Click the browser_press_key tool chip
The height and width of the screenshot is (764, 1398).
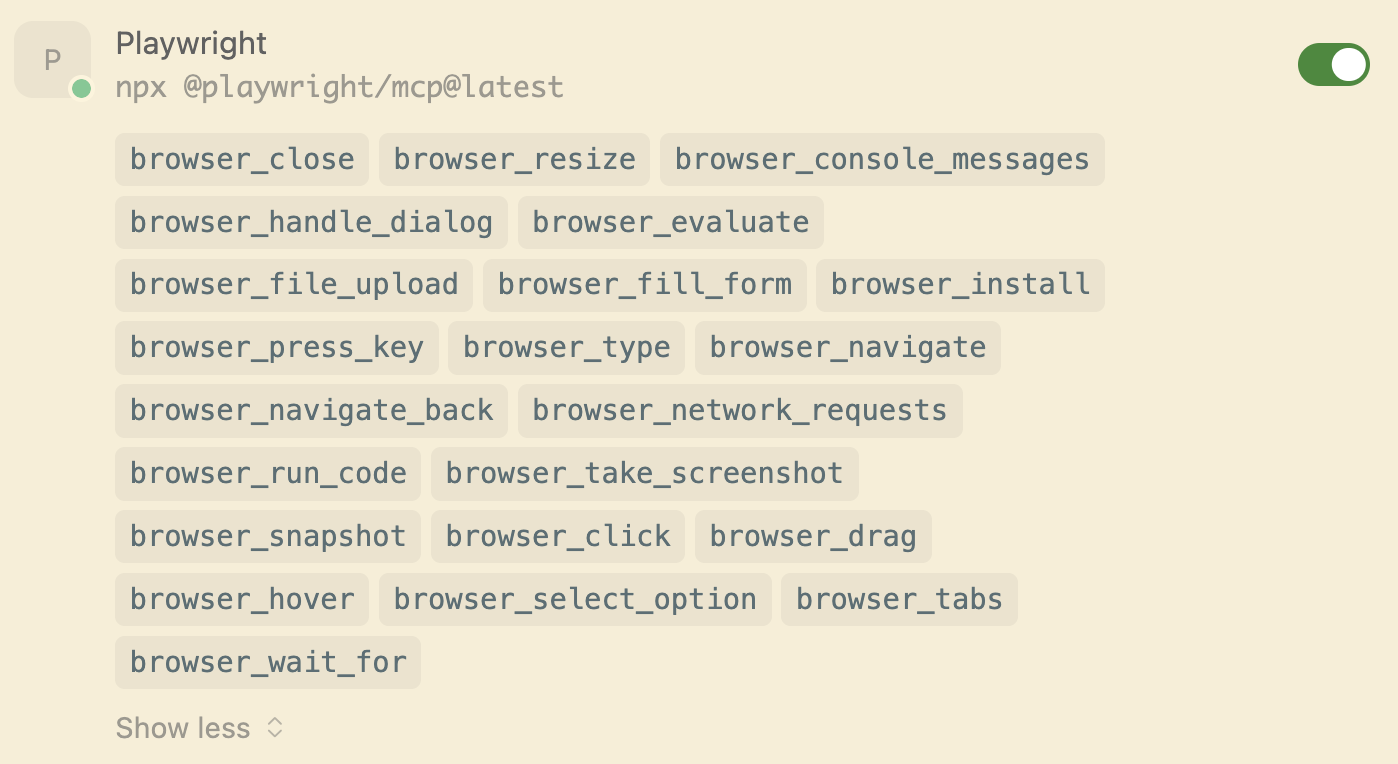(277, 348)
